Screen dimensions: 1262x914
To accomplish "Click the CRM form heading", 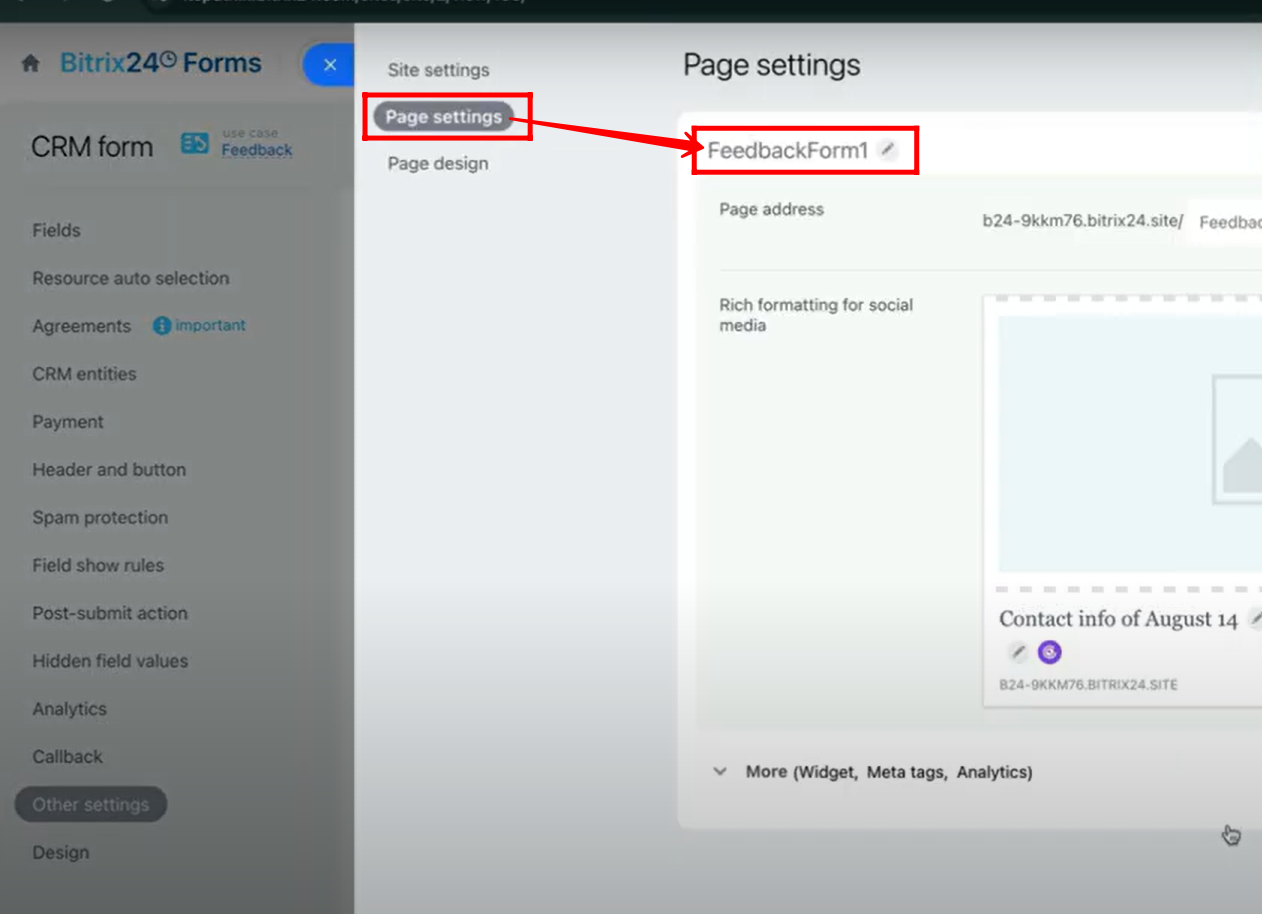I will point(92,147).
